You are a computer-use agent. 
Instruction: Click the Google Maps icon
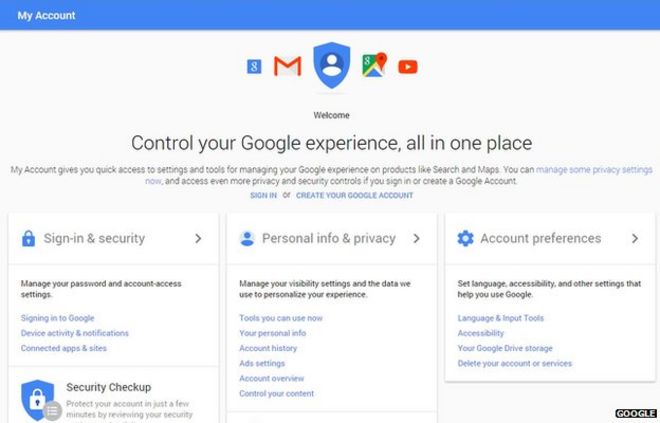tap(374, 66)
